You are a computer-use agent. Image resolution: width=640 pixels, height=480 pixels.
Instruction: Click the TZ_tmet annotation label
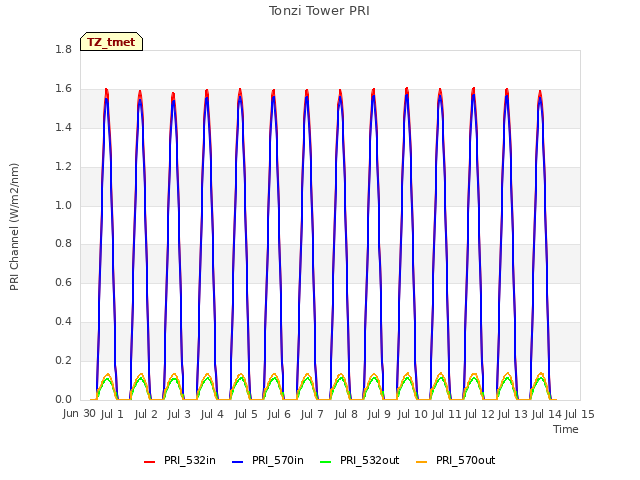(x=111, y=42)
